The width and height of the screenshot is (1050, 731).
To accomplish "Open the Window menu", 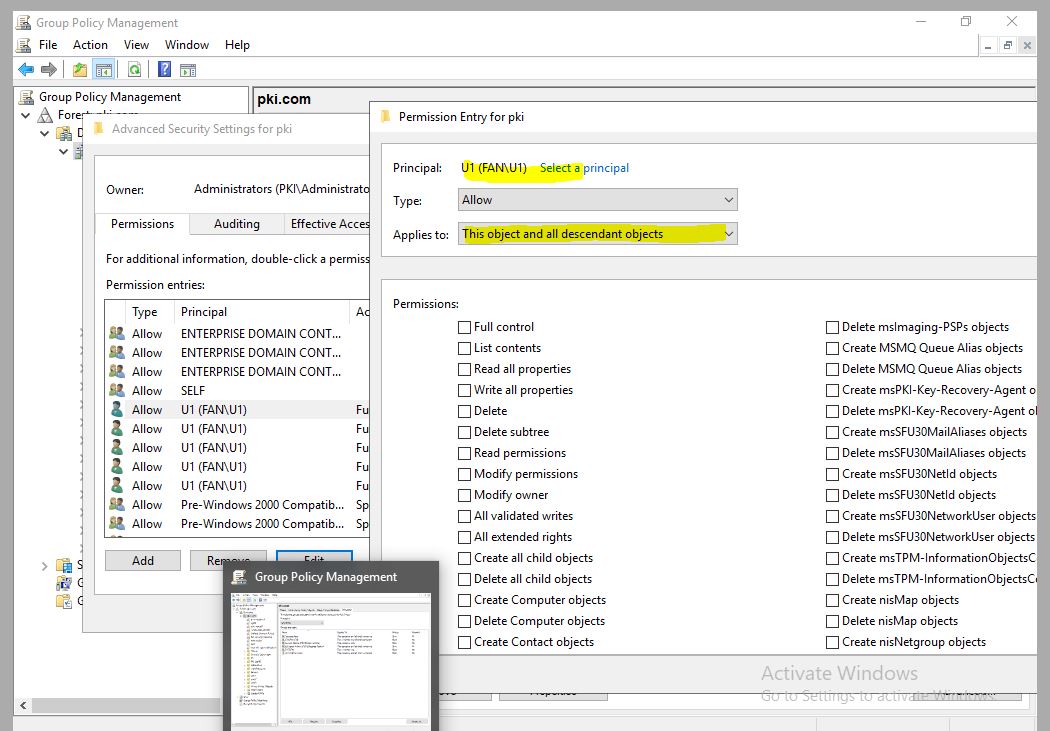I will pyautogui.click(x=187, y=45).
